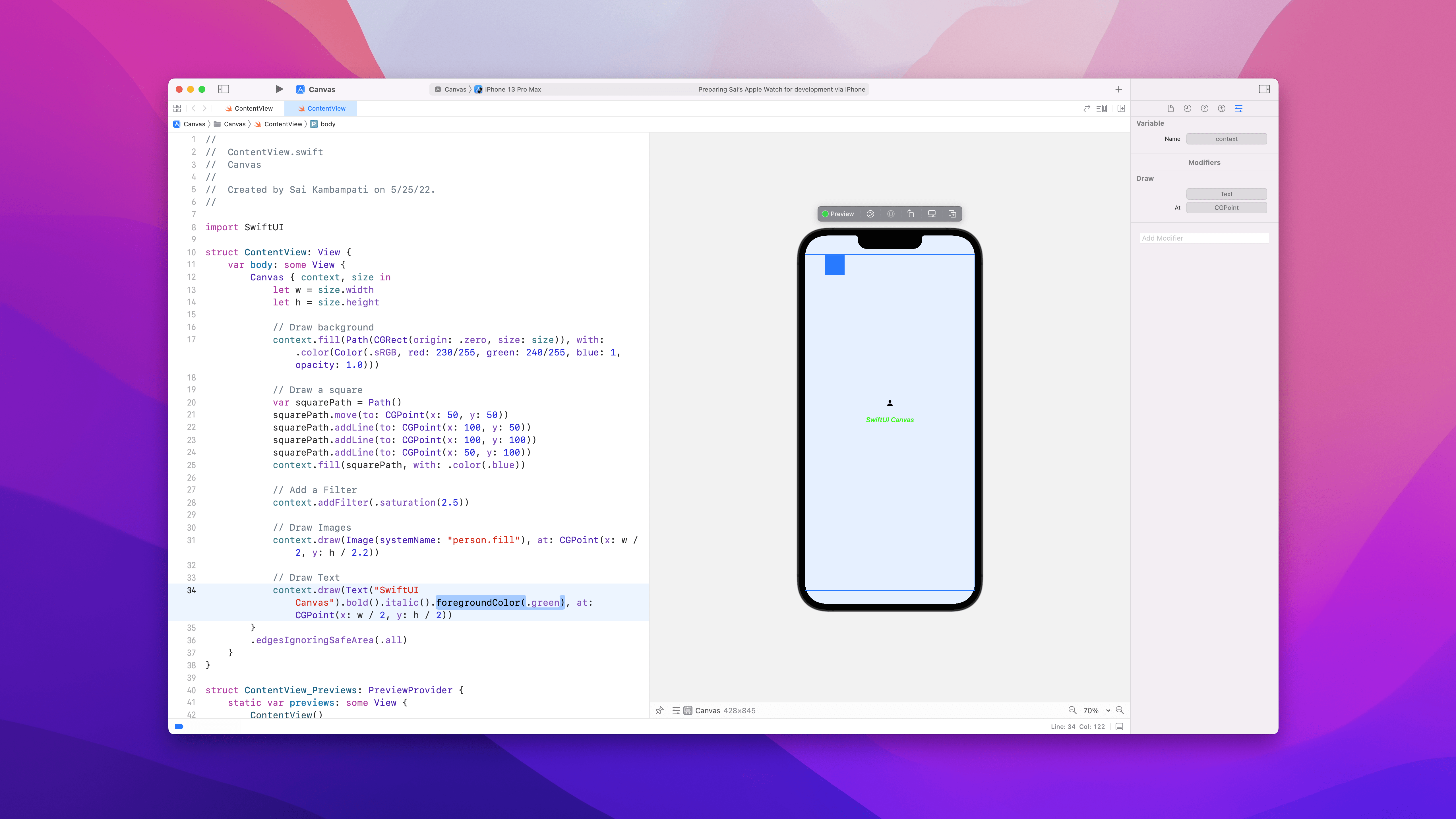This screenshot has width=1456, height=819.
Task: Click the Text draw parameter button
Action: 1226,194
